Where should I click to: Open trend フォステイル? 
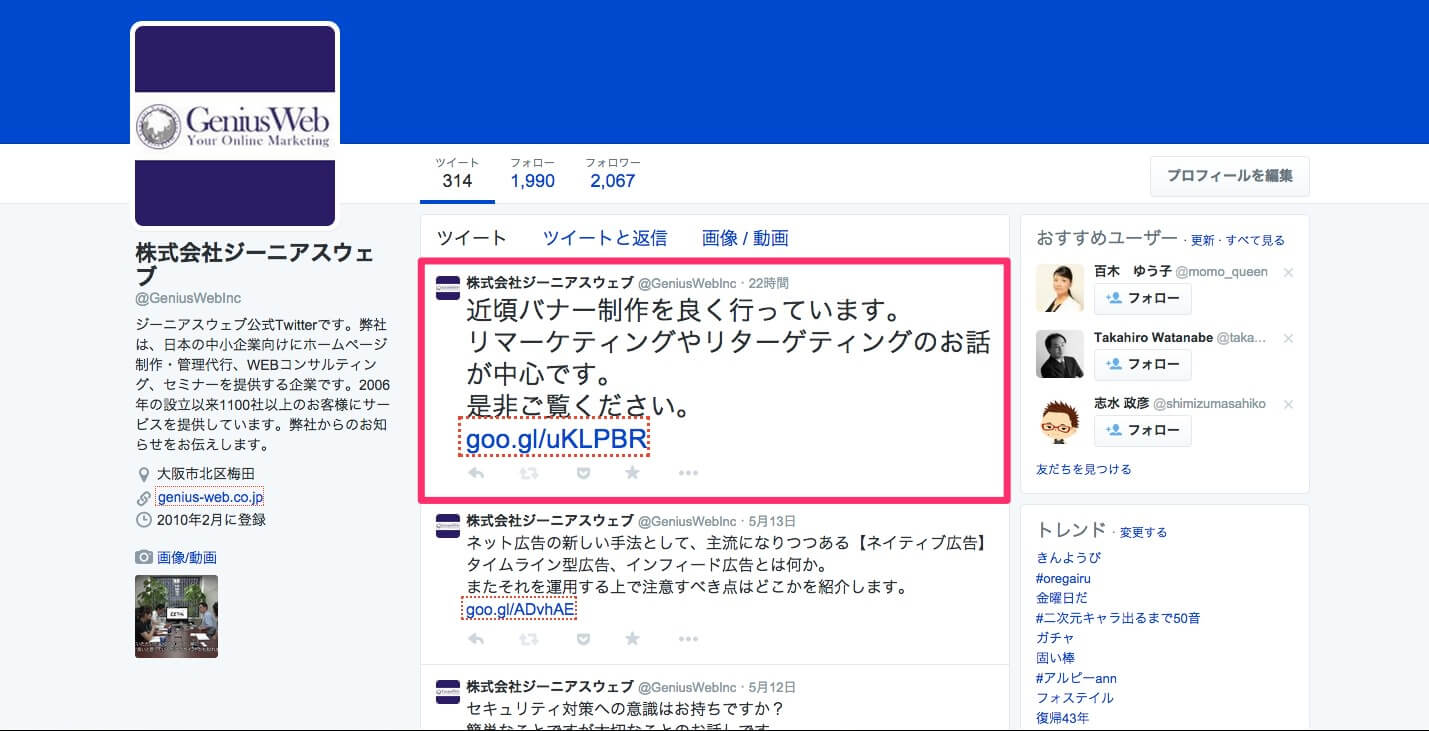pos(1075,698)
